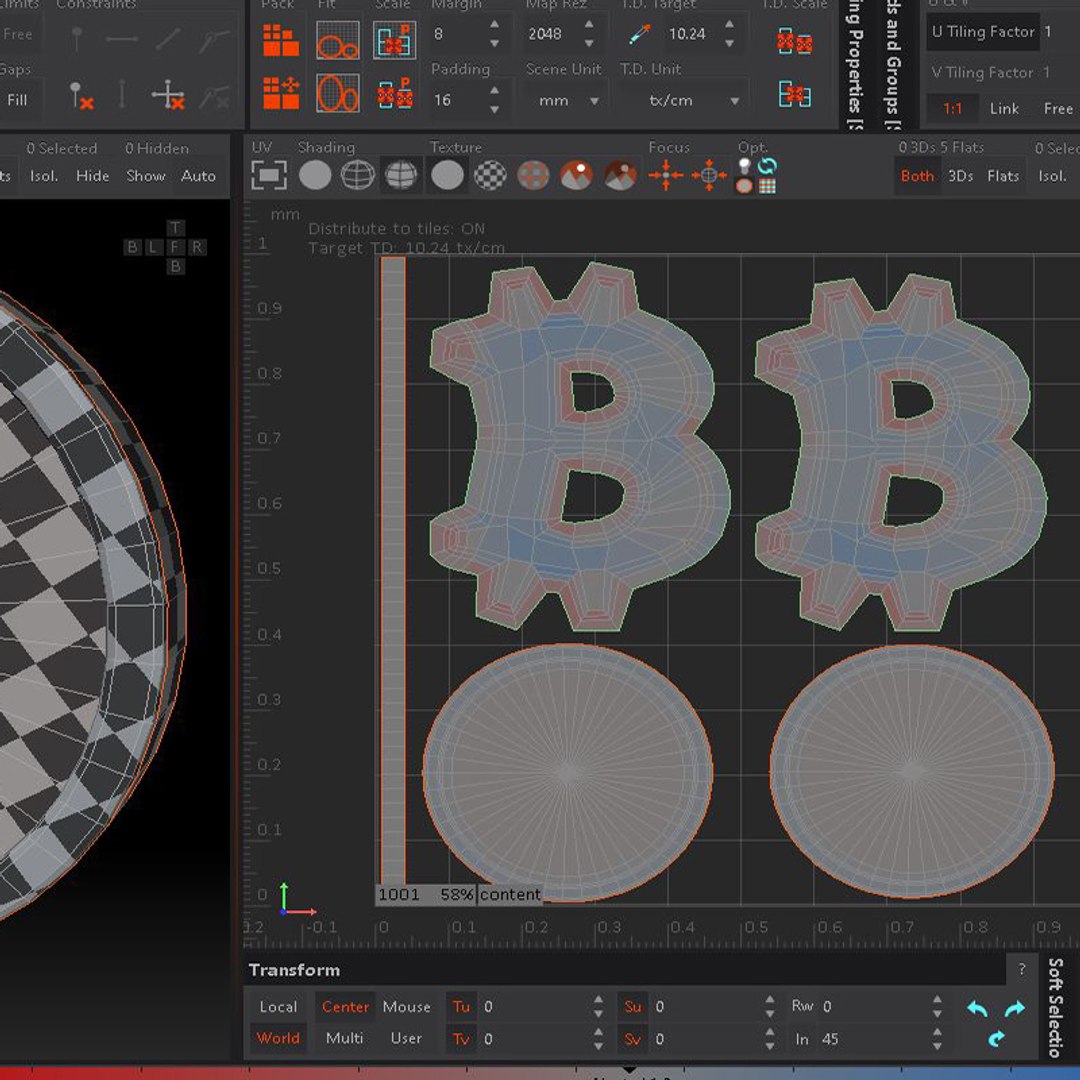Click the Transform panel help button

coord(1021,970)
